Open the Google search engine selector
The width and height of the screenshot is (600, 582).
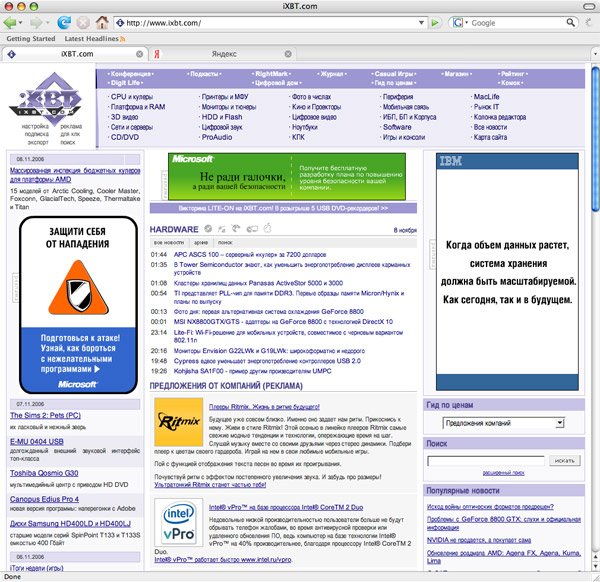coord(461,23)
